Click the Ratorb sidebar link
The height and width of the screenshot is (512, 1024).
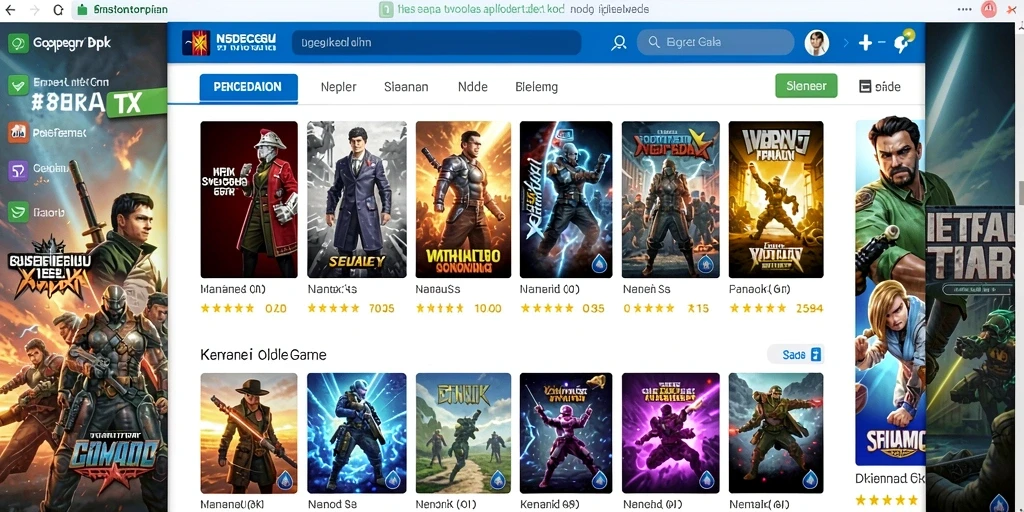point(48,212)
